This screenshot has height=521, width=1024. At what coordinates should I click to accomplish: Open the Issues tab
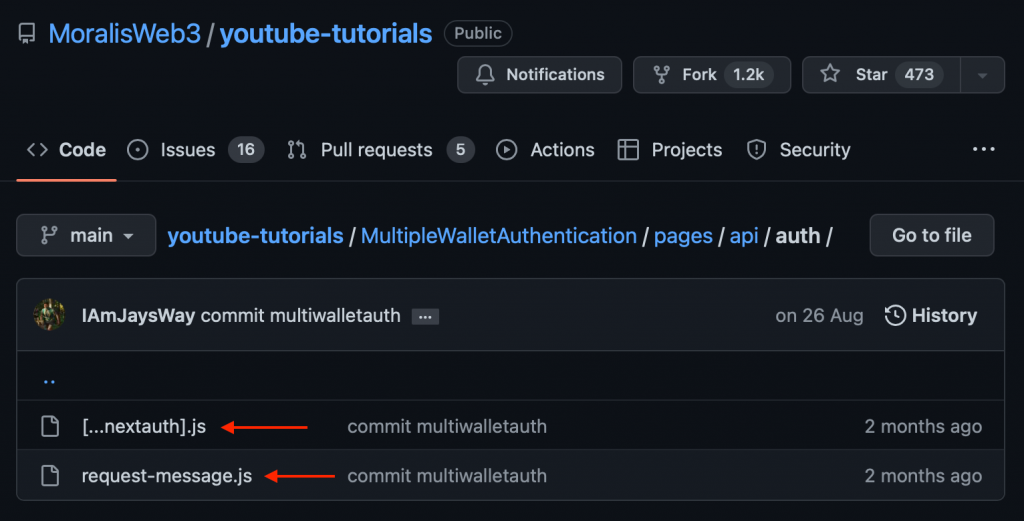point(195,150)
